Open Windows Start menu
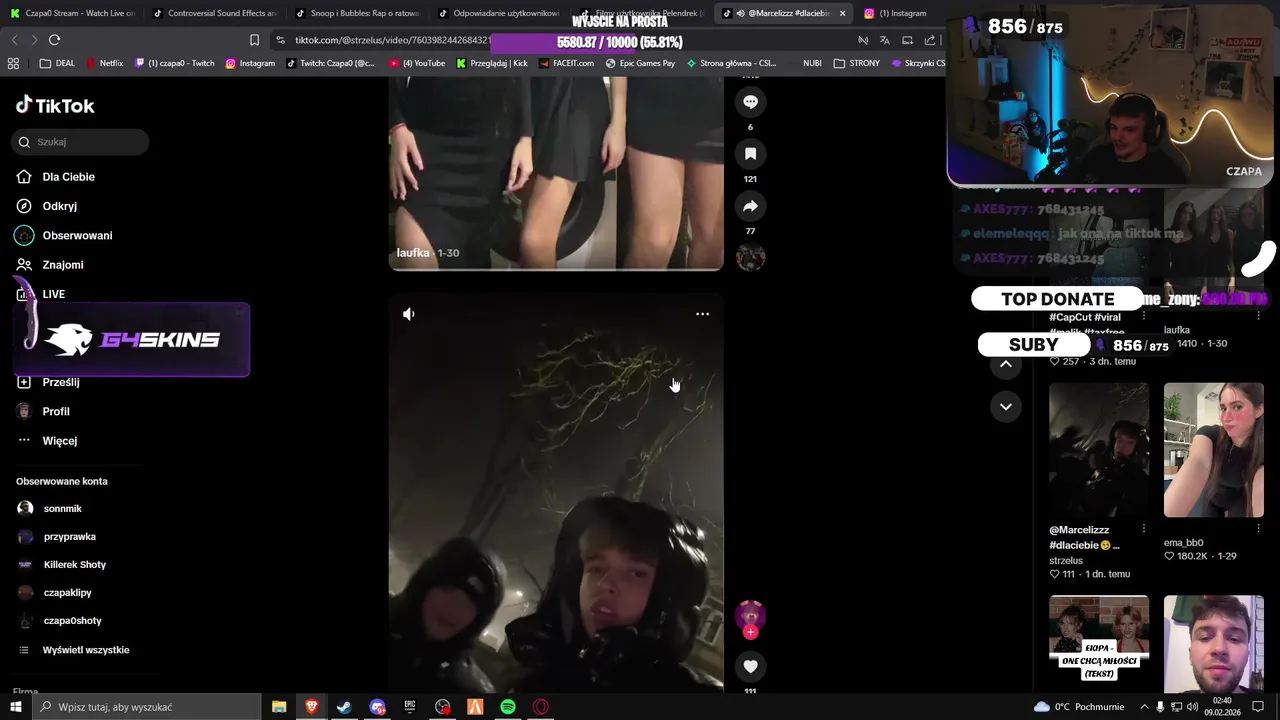This screenshot has width=1280, height=720. [15, 707]
